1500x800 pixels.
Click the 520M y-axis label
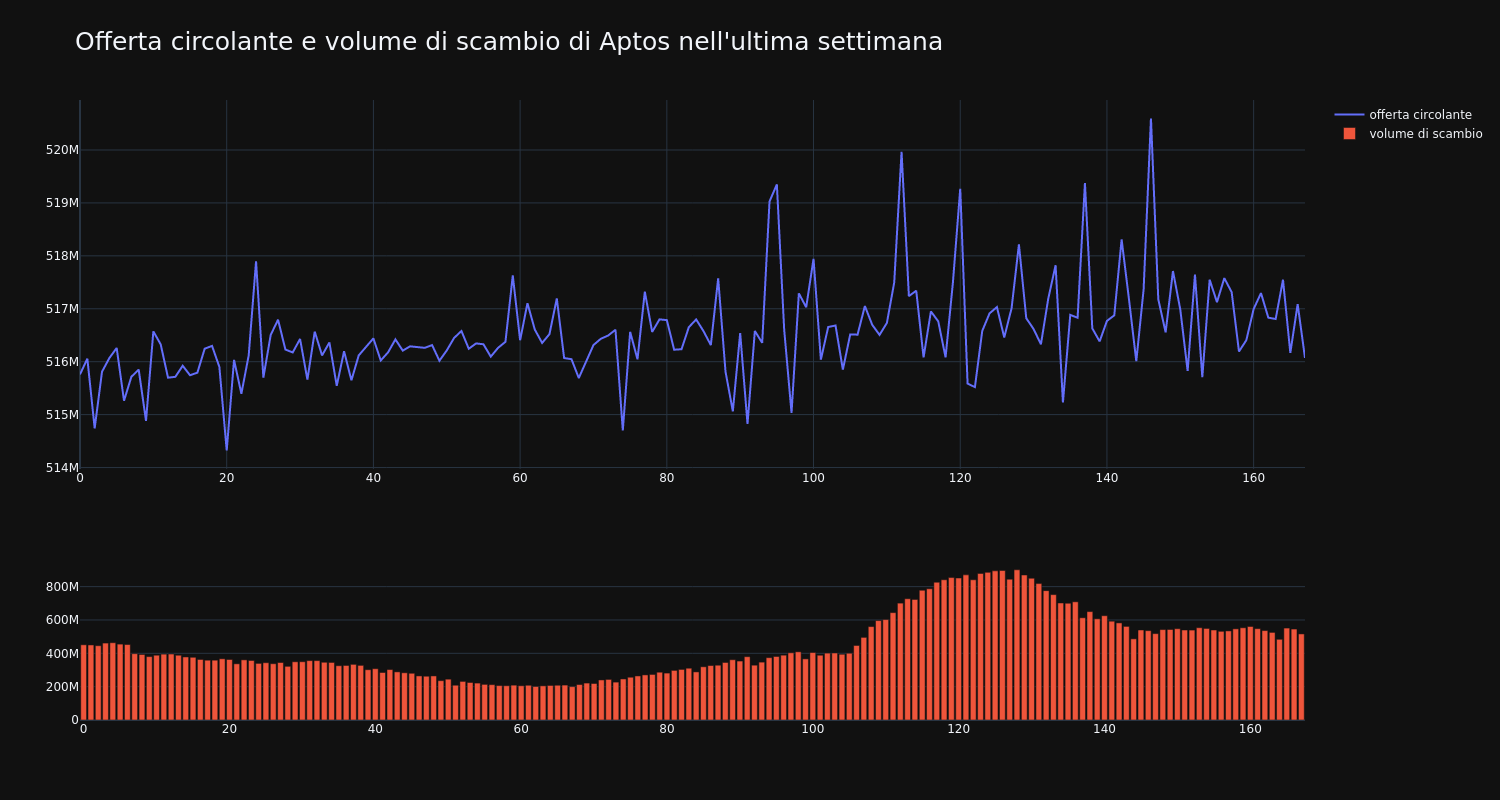coord(61,150)
